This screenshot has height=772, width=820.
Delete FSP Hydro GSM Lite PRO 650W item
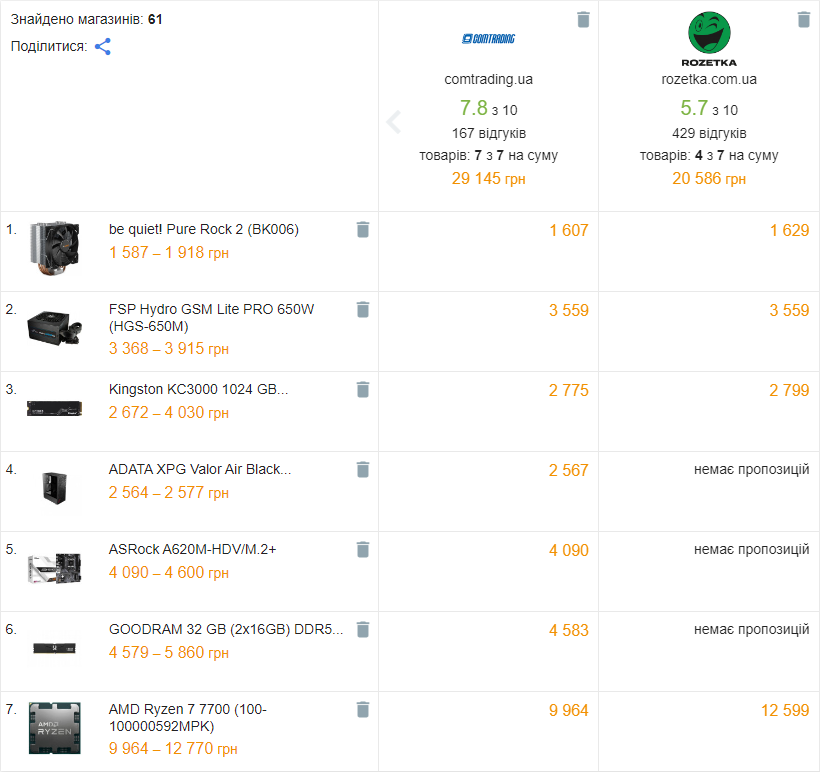coord(363,310)
